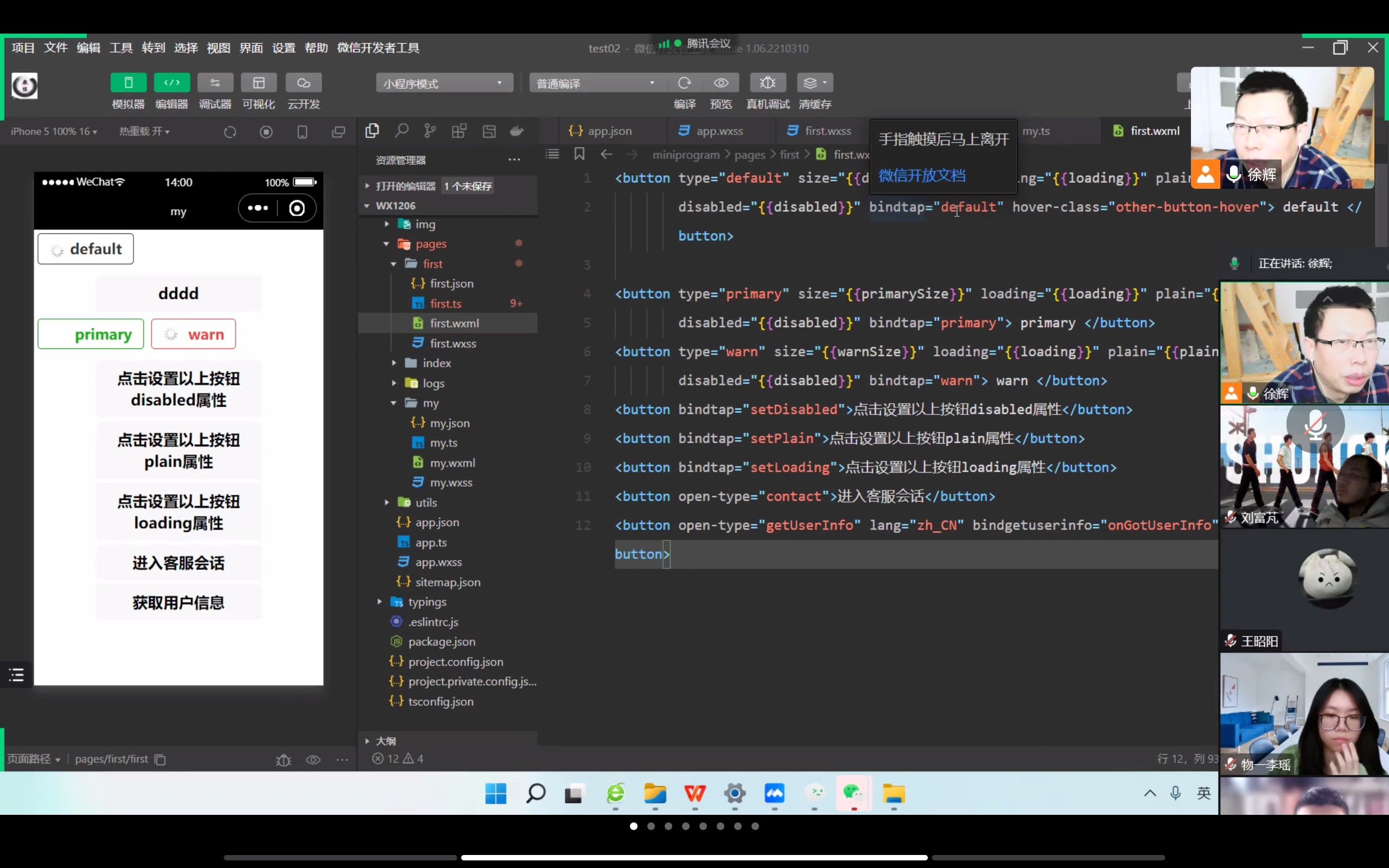Click the real device debug icon
This screenshot has width=1389, height=868.
767,83
